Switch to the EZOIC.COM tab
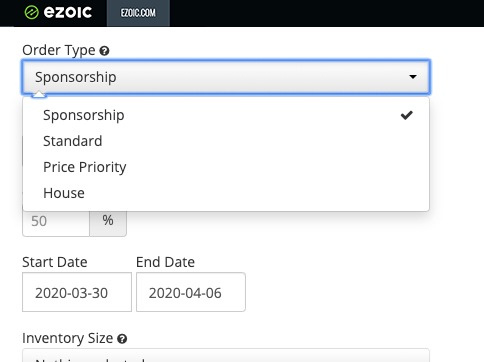This screenshot has width=484, height=362. (138, 13)
